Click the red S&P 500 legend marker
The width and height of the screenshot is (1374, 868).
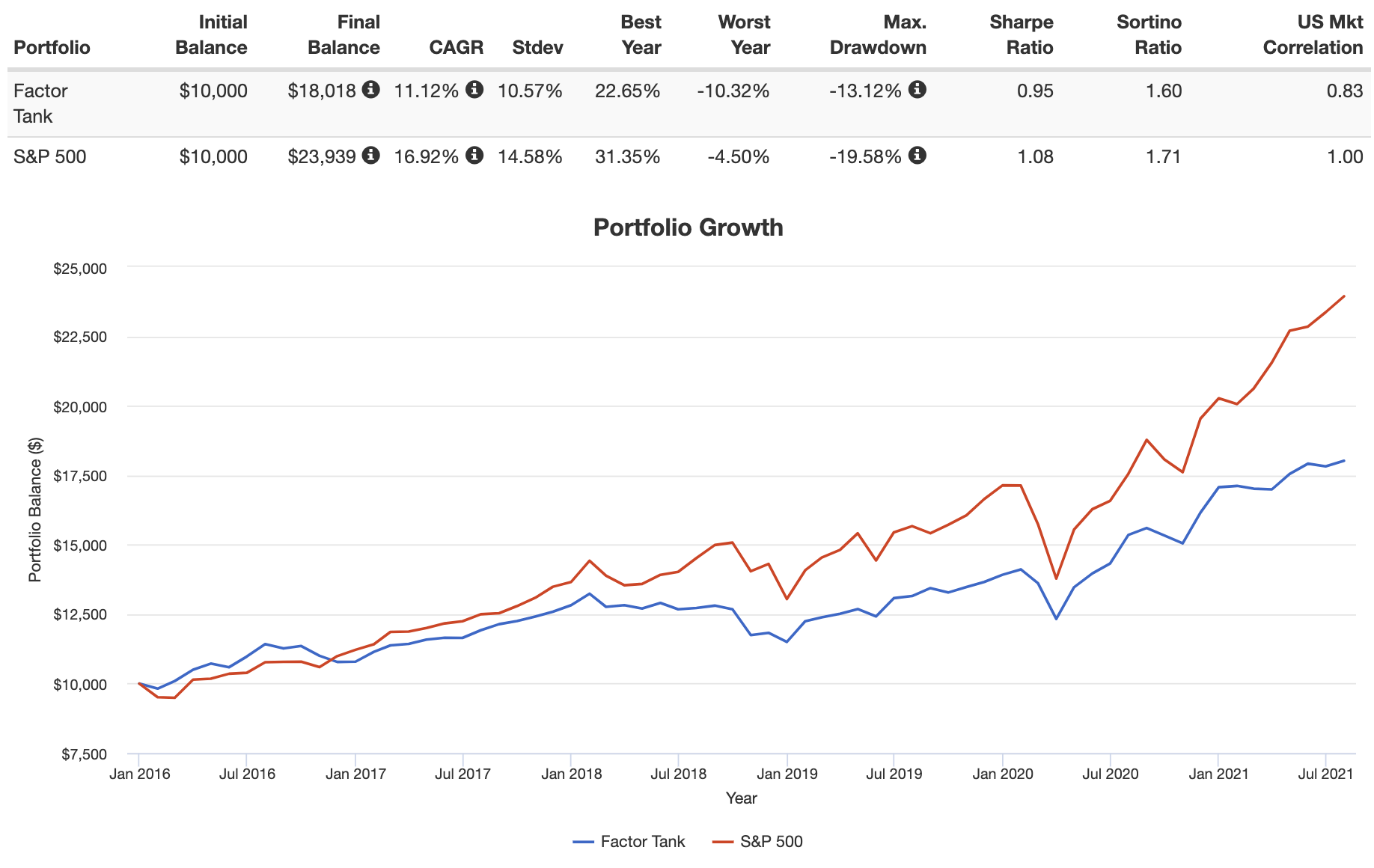tap(722, 841)
